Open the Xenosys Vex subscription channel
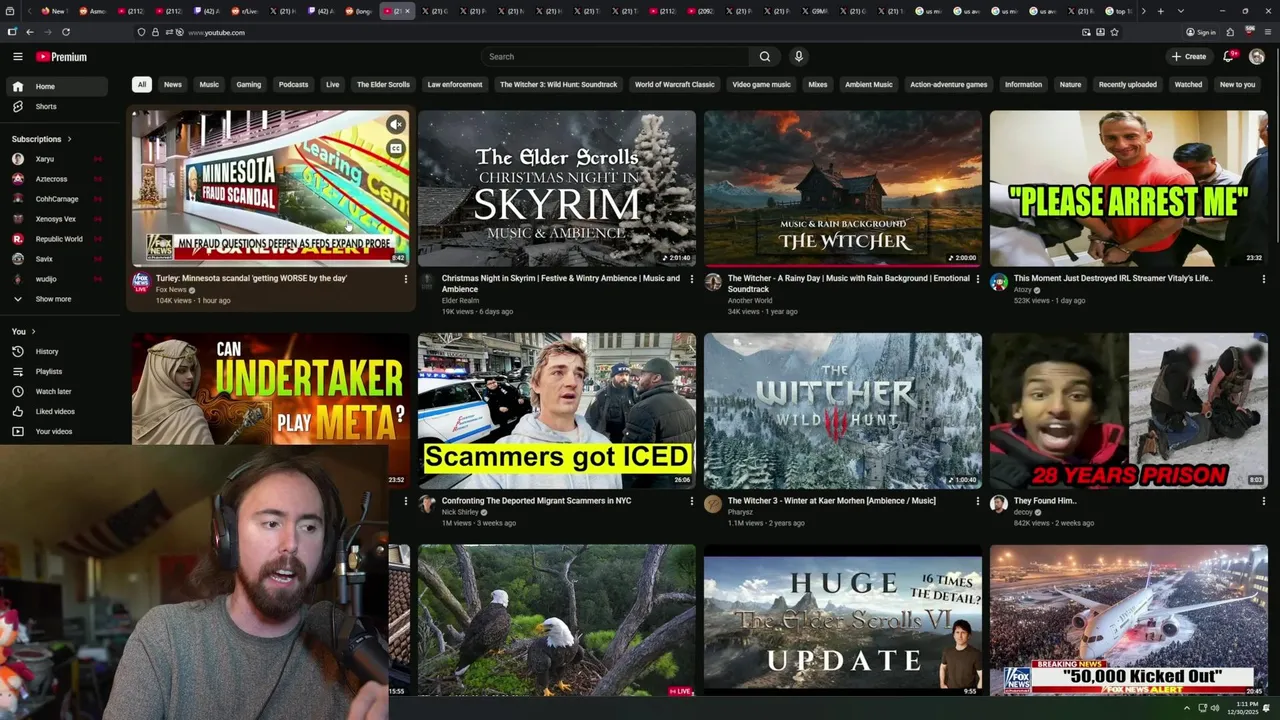 tap(57, 219)
